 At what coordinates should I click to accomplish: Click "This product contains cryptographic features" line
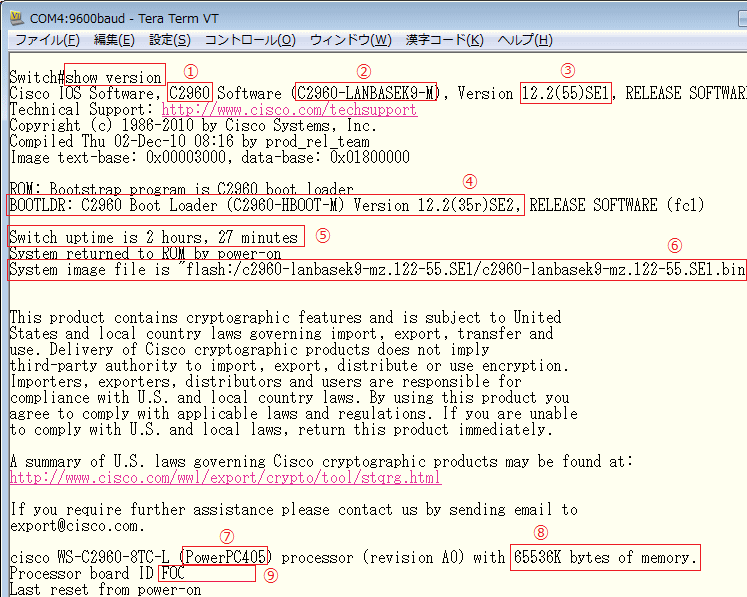tap(285, 317)
